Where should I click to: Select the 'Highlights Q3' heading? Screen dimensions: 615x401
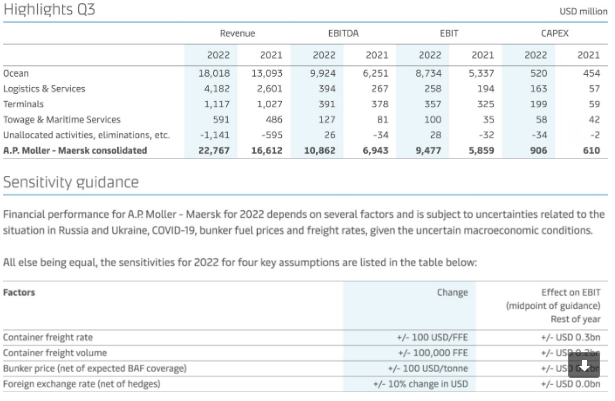tap(49, 9)
